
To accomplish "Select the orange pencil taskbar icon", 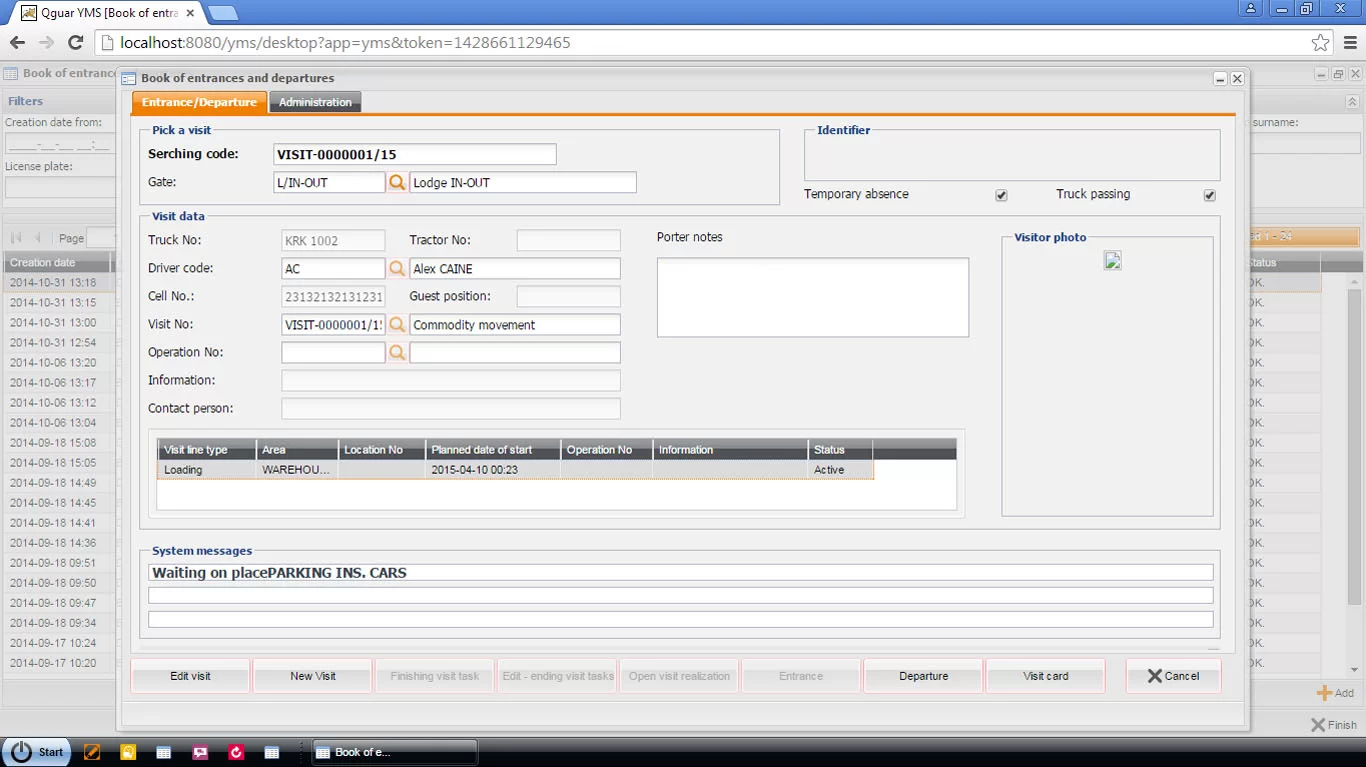I will point(92,751).
